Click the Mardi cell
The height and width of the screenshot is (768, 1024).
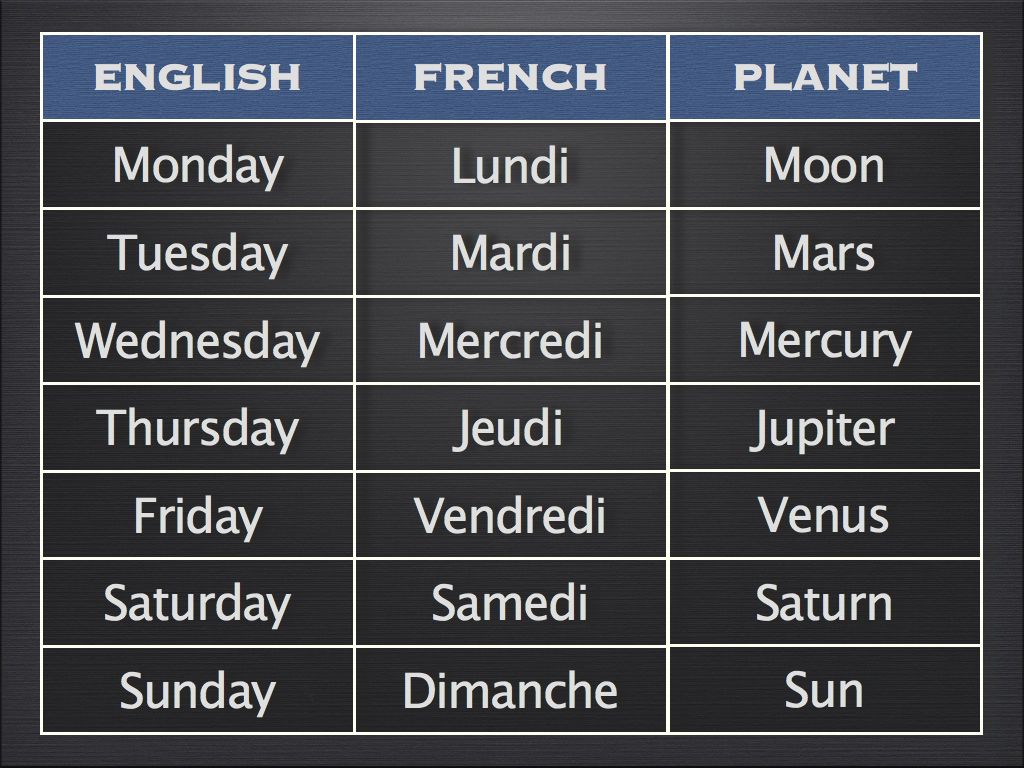(511, 252)
